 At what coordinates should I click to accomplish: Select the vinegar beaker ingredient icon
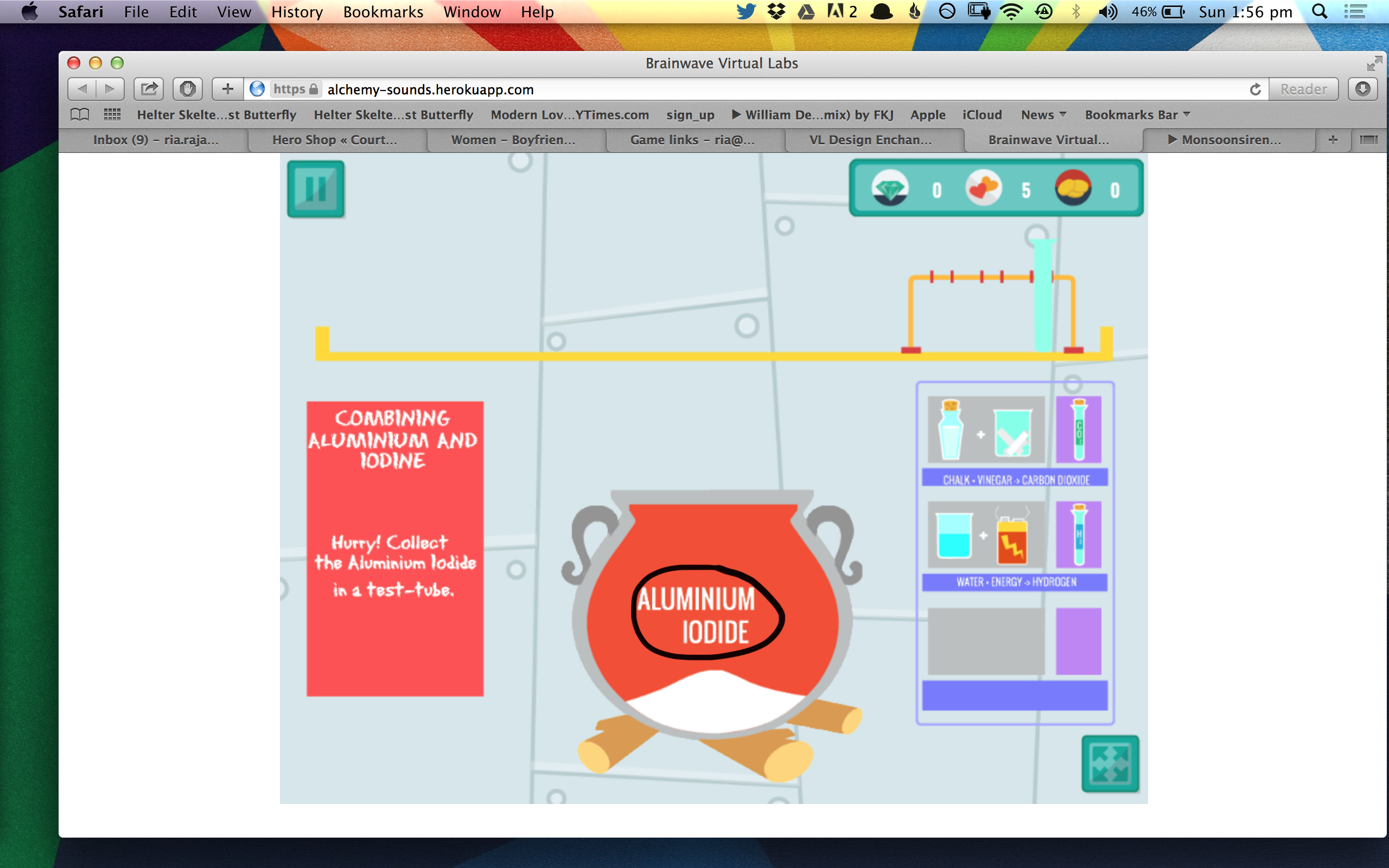coord(1012,433)
